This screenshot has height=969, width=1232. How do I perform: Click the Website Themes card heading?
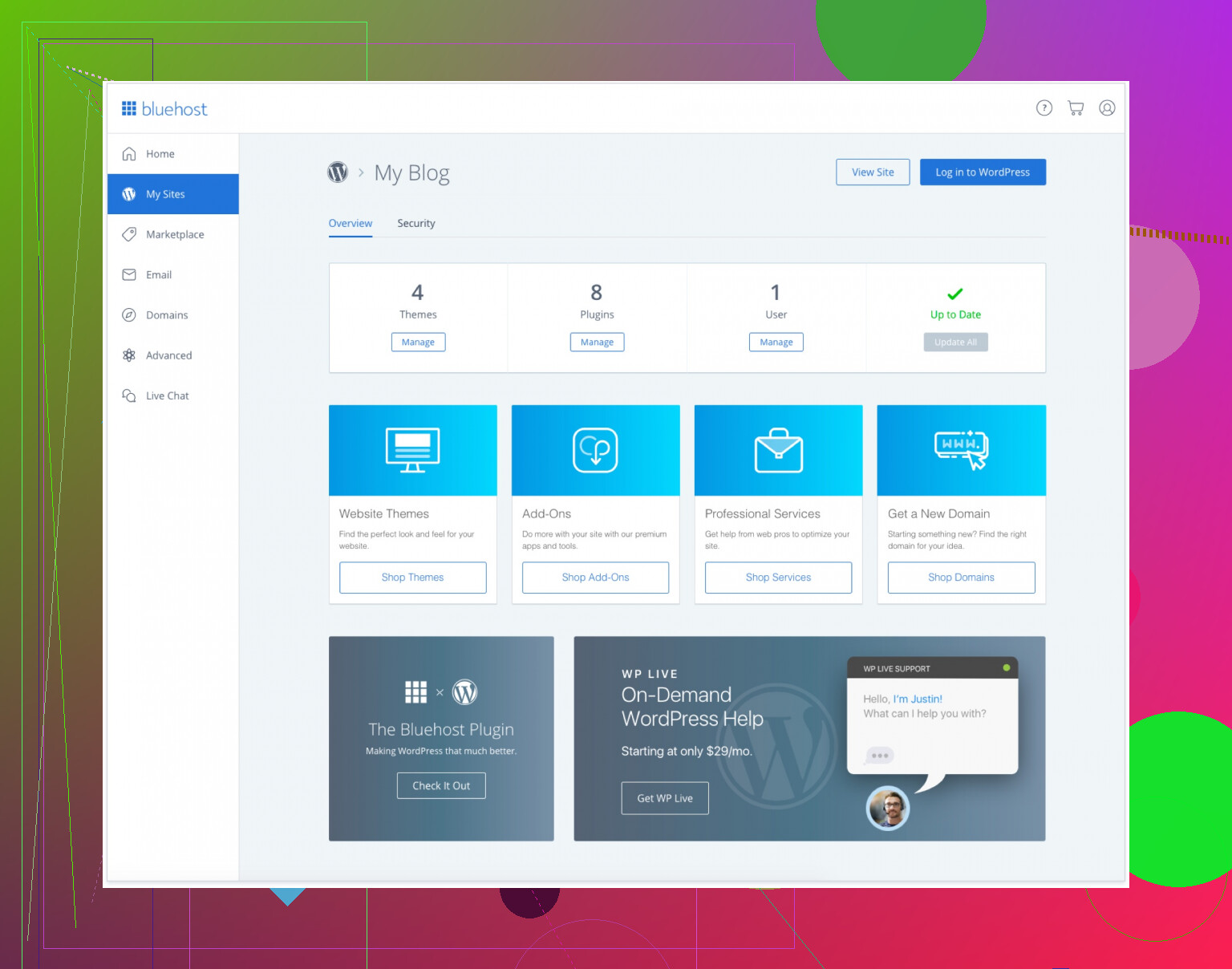(x=384, y=513)
